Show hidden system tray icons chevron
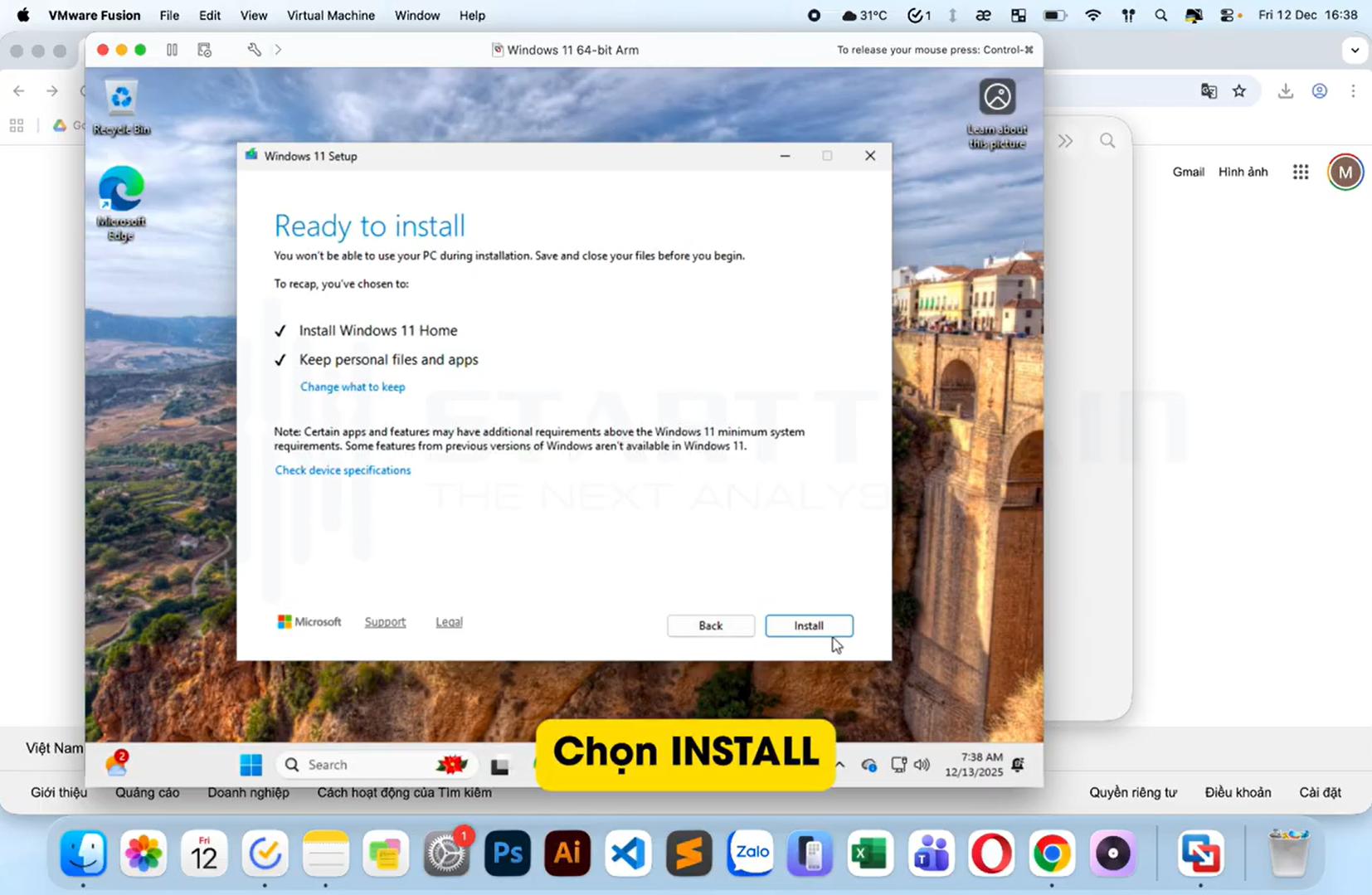 [839, 765]
